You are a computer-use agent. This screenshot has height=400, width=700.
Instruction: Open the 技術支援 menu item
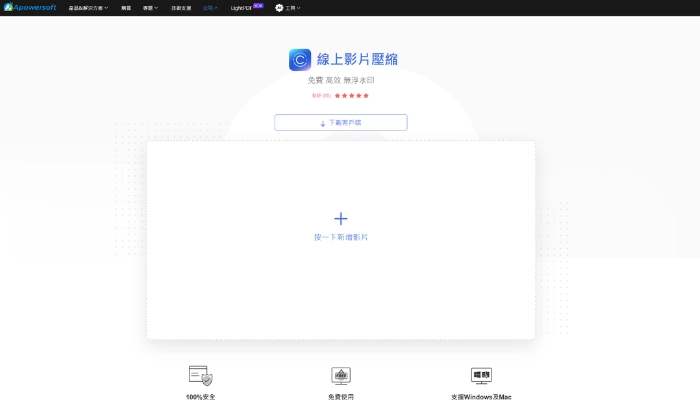(x=181, y=8)
